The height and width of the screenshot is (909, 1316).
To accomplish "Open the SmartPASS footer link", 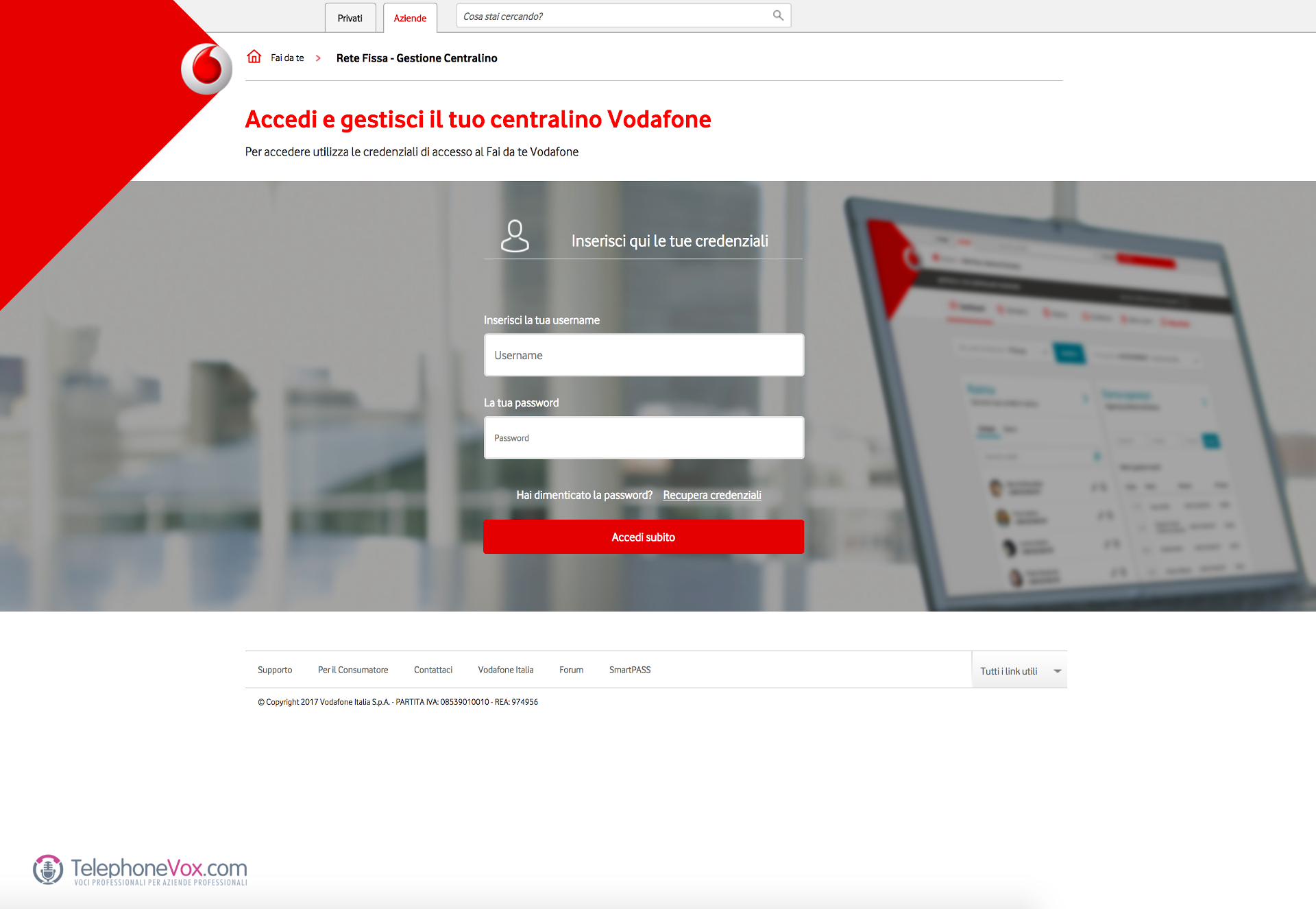I will click(630, 670).
